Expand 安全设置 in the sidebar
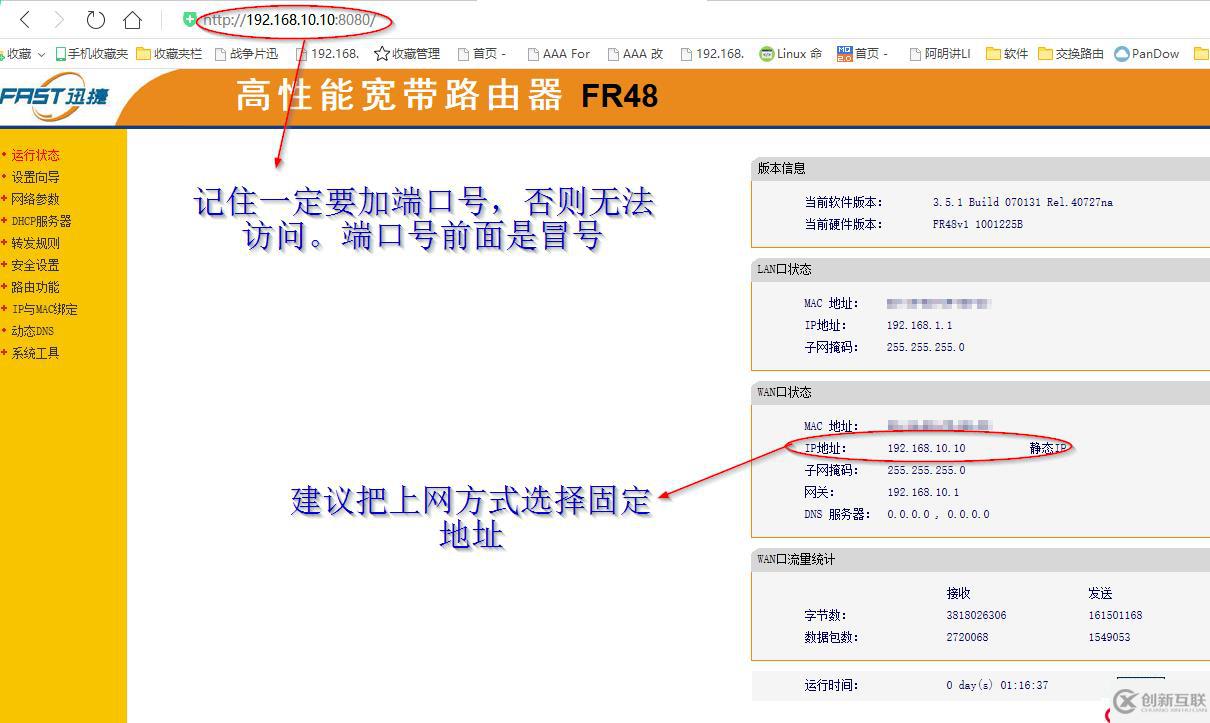Screen dimensions: 1210x723 [x=35, y=265]
